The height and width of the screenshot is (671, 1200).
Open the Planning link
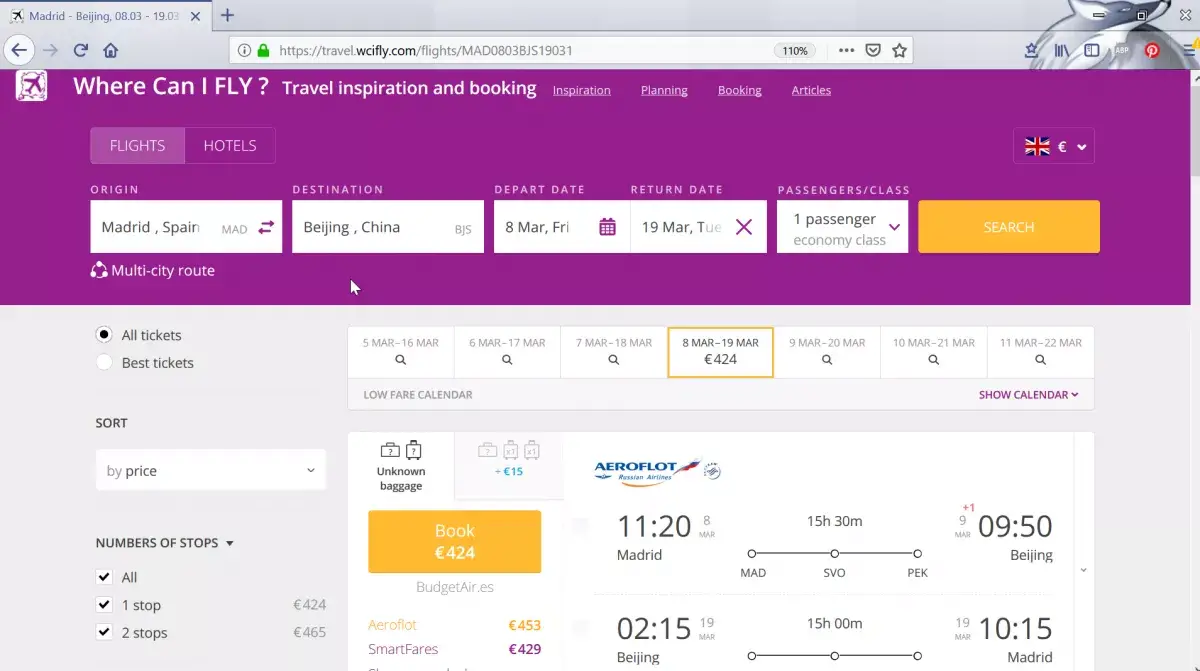(x=664, y=90)
